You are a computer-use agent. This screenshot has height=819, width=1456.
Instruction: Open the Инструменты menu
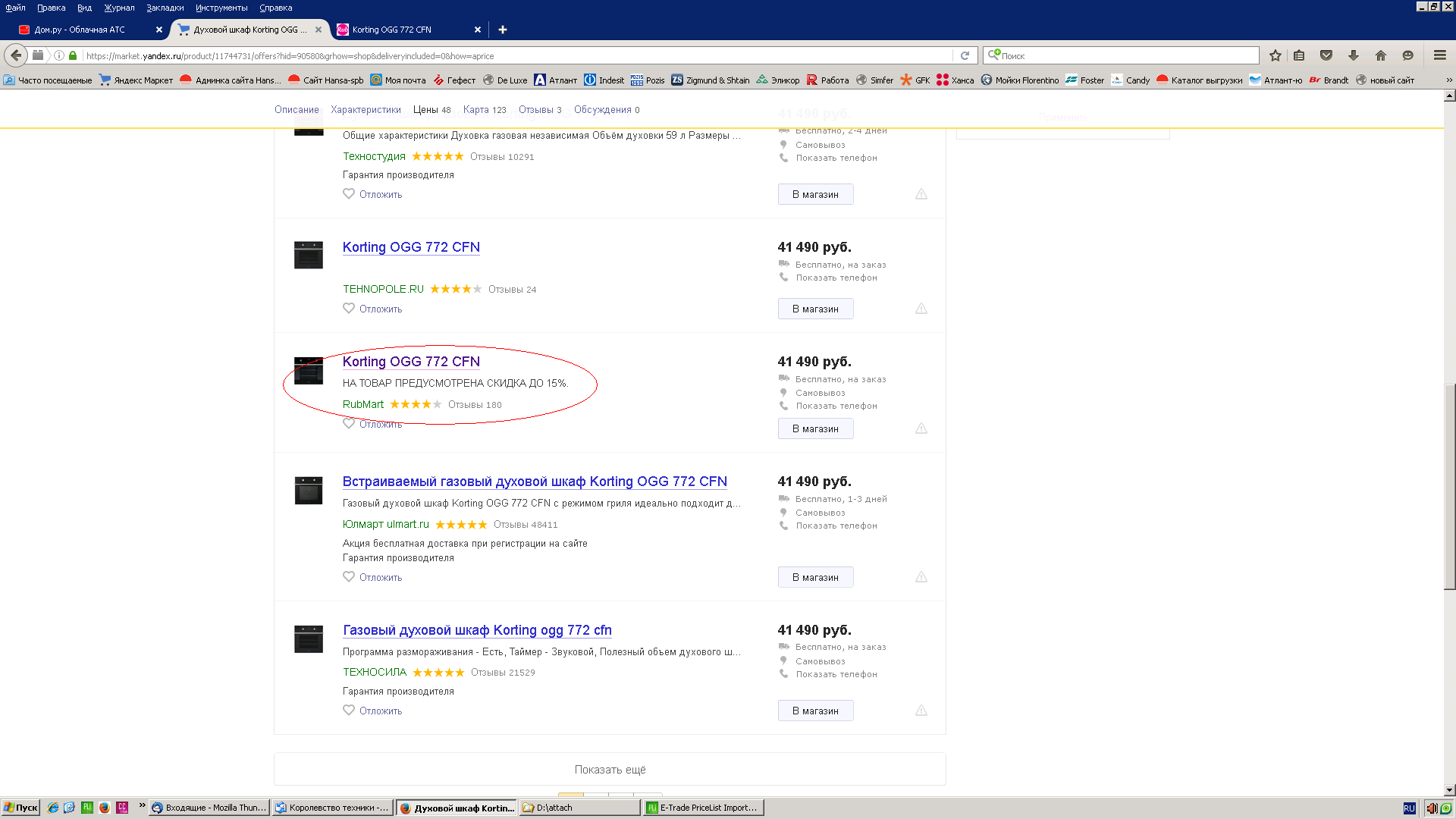[221, 8]
